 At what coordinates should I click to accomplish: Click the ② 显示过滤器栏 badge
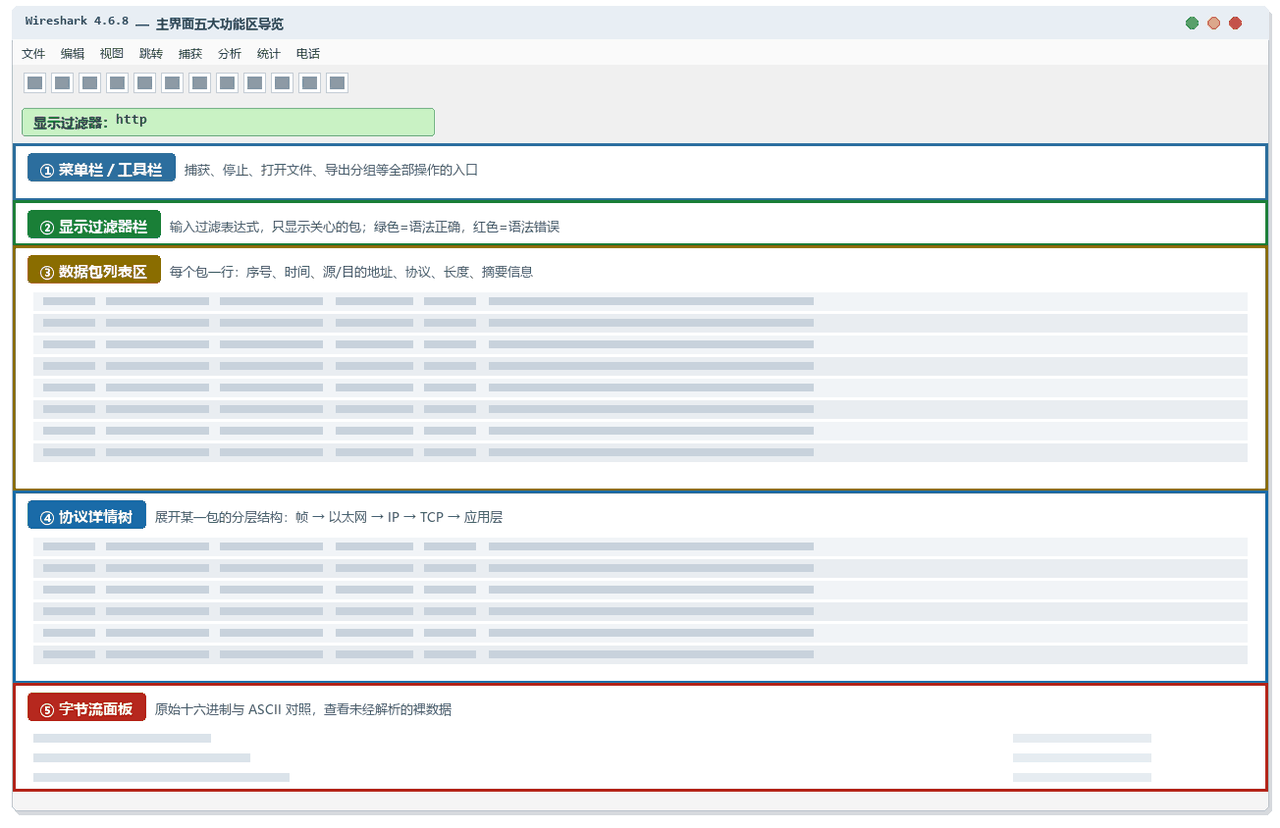94,225
